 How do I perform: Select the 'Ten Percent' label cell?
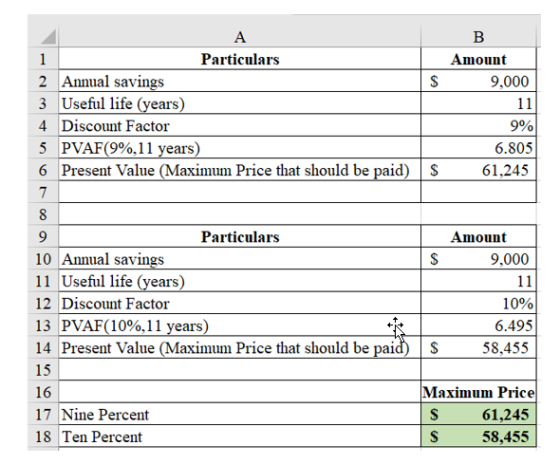coord(240,436)
